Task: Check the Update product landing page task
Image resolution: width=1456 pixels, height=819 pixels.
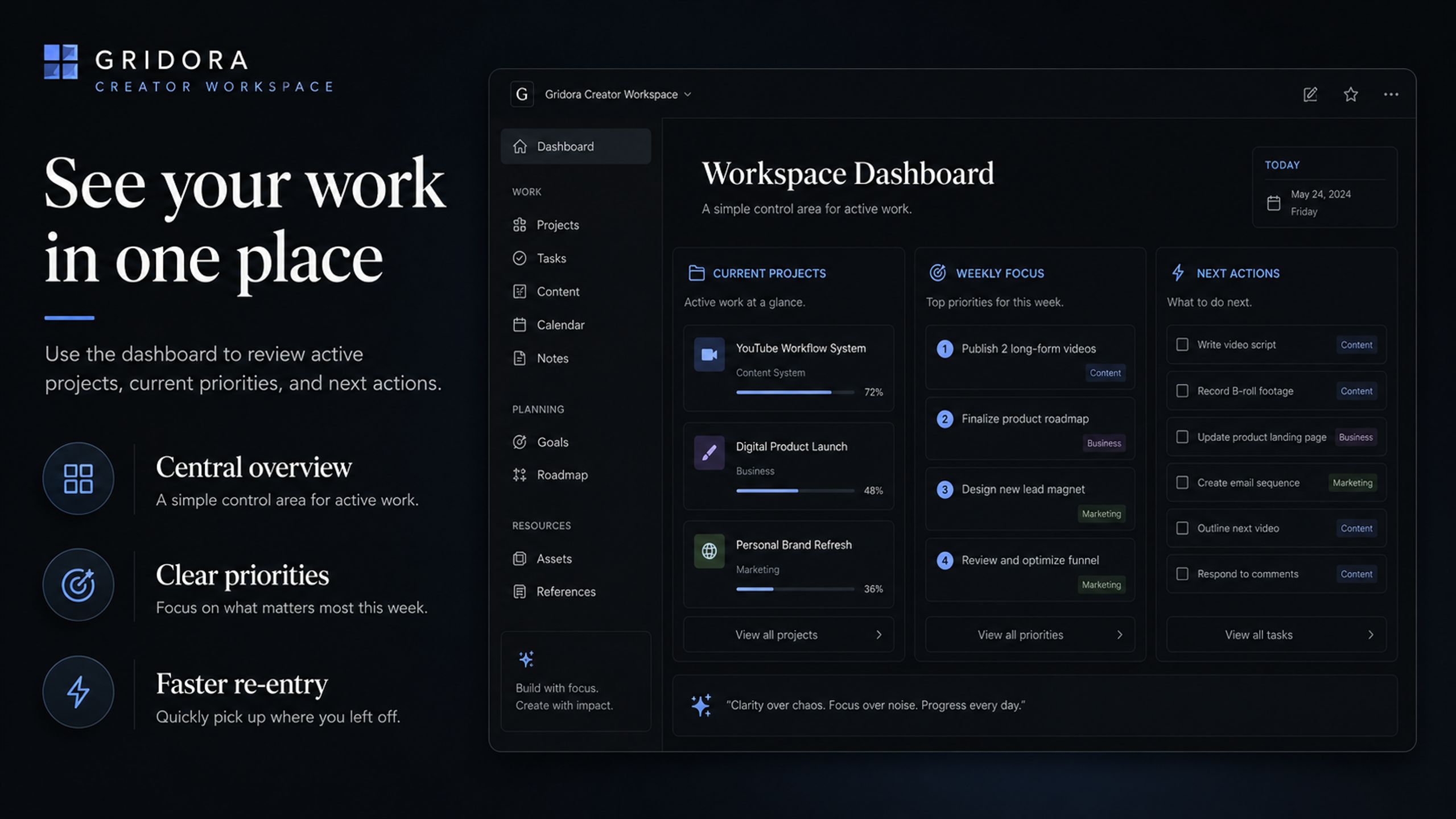Action: point(1182,437)
